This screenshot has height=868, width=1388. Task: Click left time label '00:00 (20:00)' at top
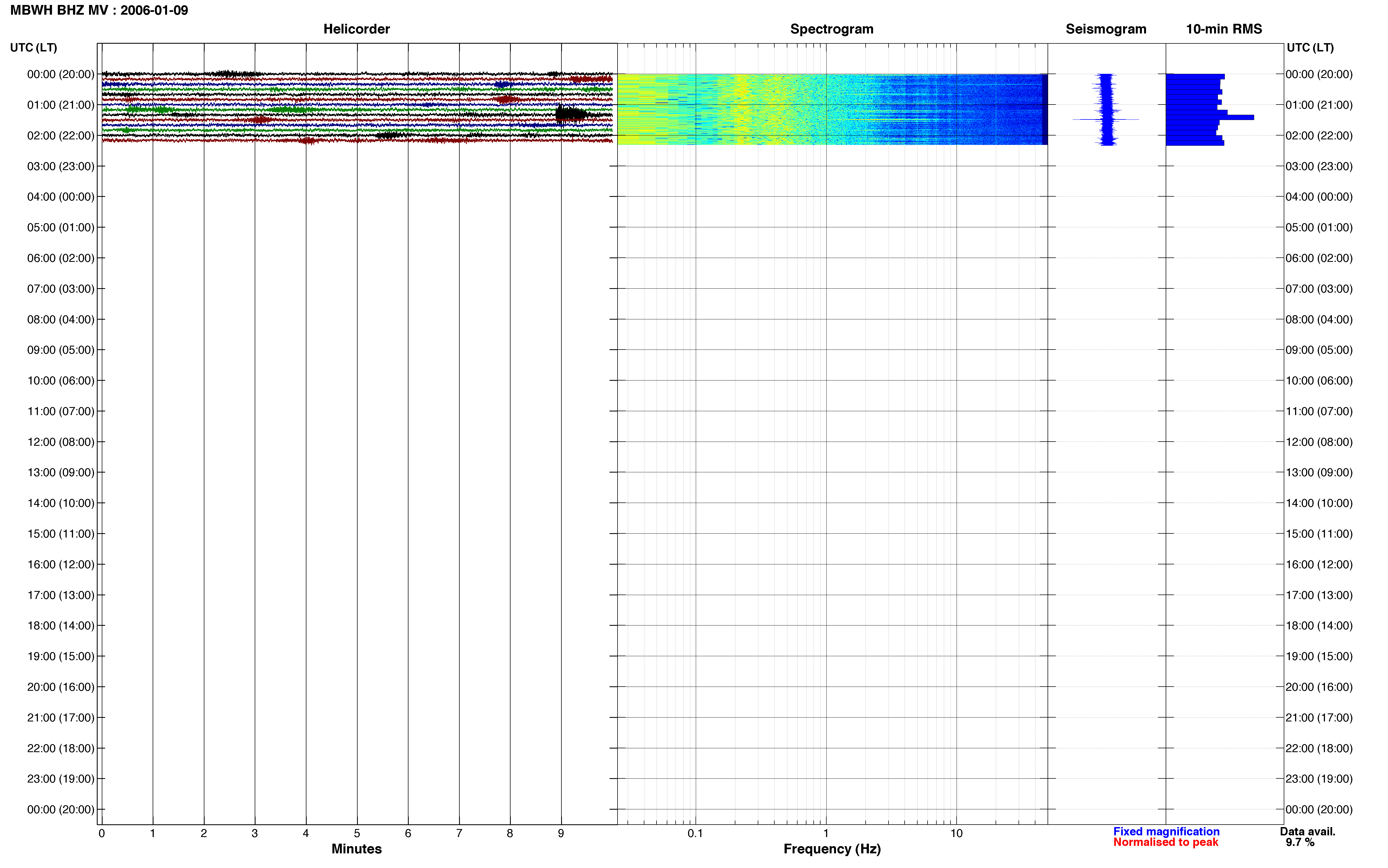click(60, 74)
